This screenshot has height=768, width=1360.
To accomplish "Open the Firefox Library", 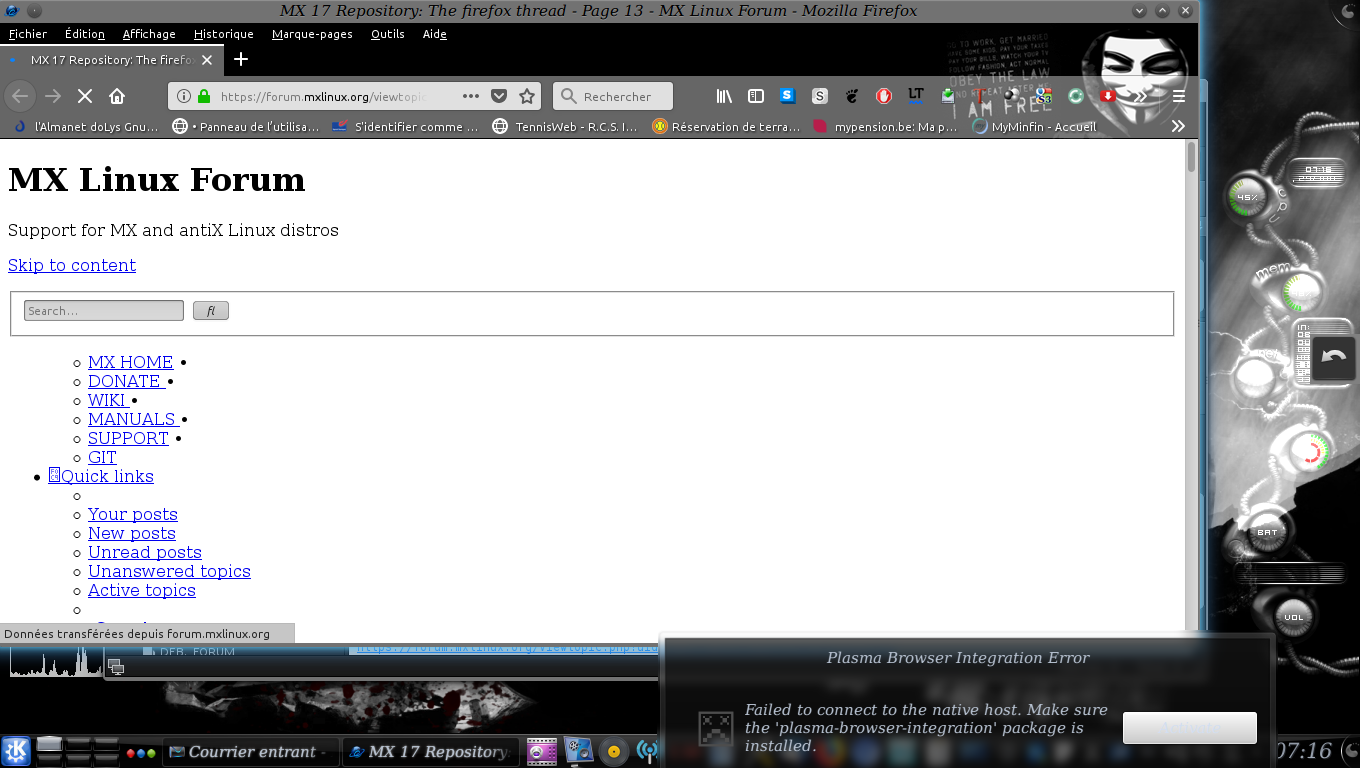I will pyautogui.click(x=725, y=96).
